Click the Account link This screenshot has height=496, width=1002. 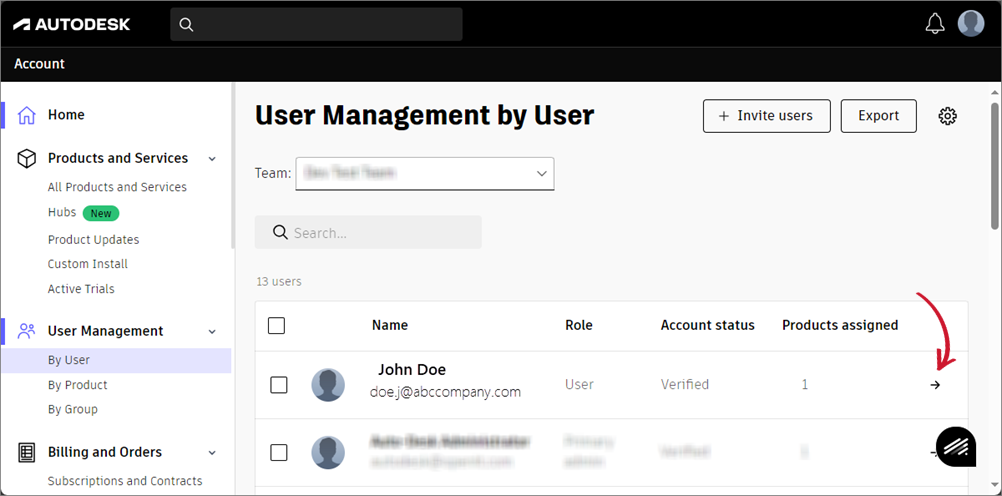click(40, 64)
